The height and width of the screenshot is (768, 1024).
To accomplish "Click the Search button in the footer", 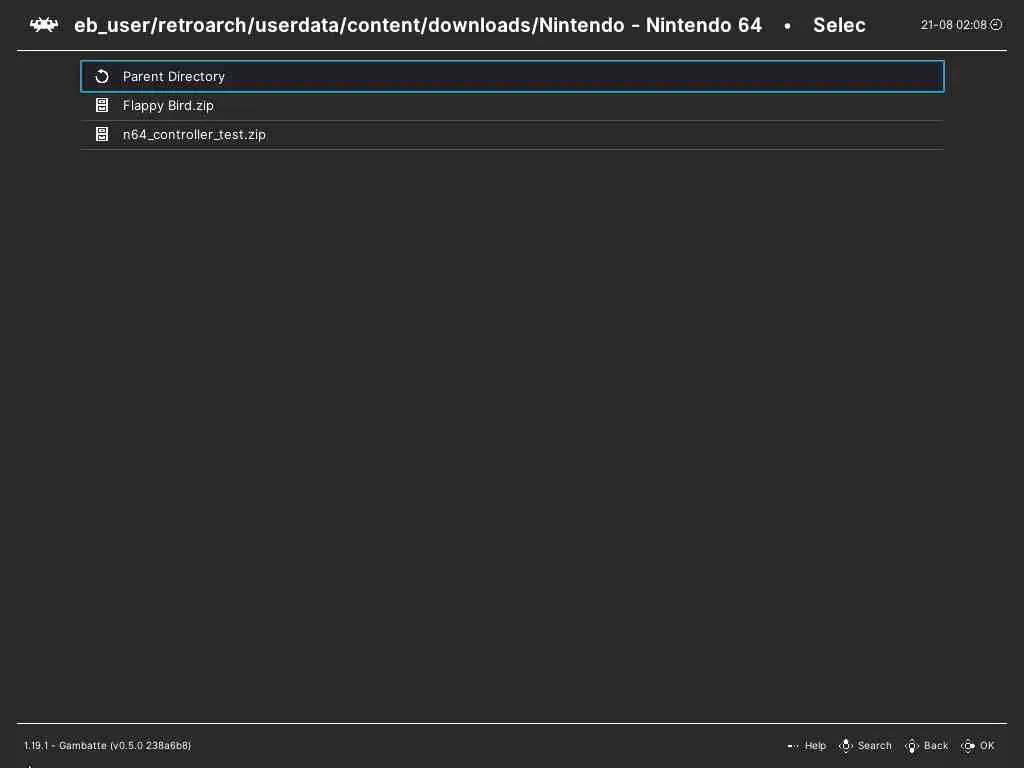I will (865, 745).
